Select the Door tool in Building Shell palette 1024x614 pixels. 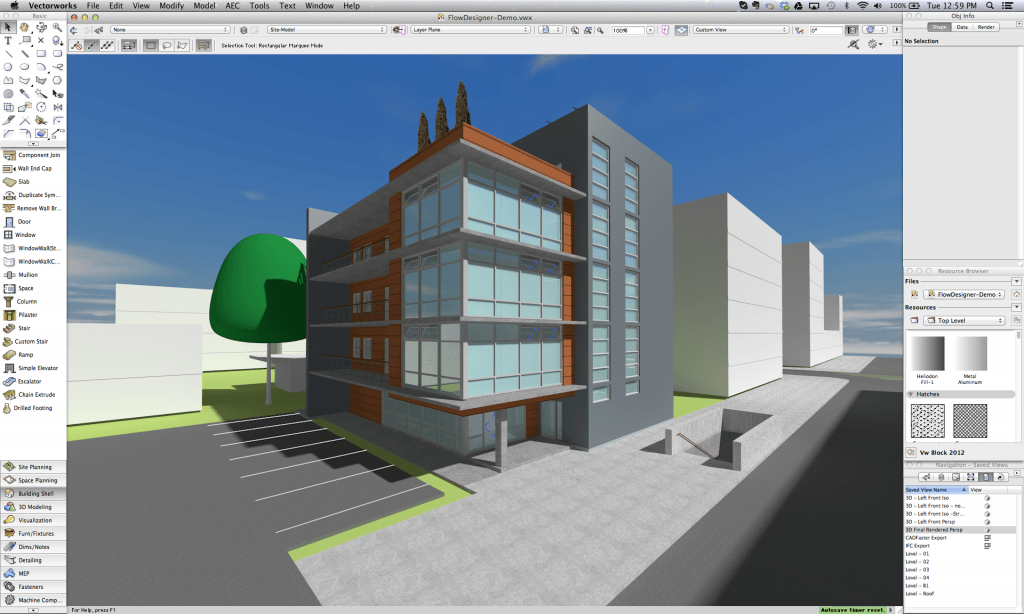[25, 221]
